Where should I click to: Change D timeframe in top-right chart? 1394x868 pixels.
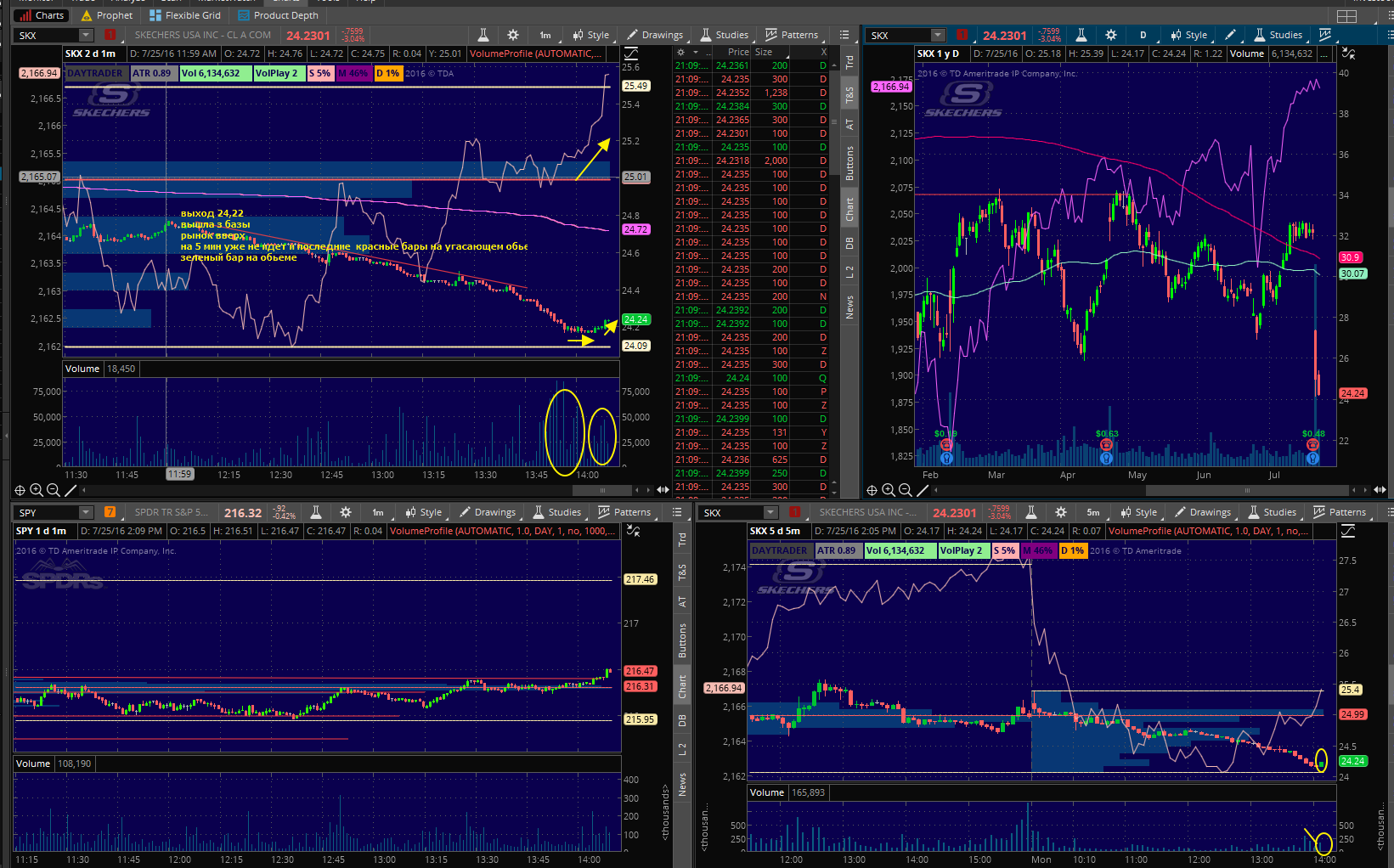[x=1143, y=35]
